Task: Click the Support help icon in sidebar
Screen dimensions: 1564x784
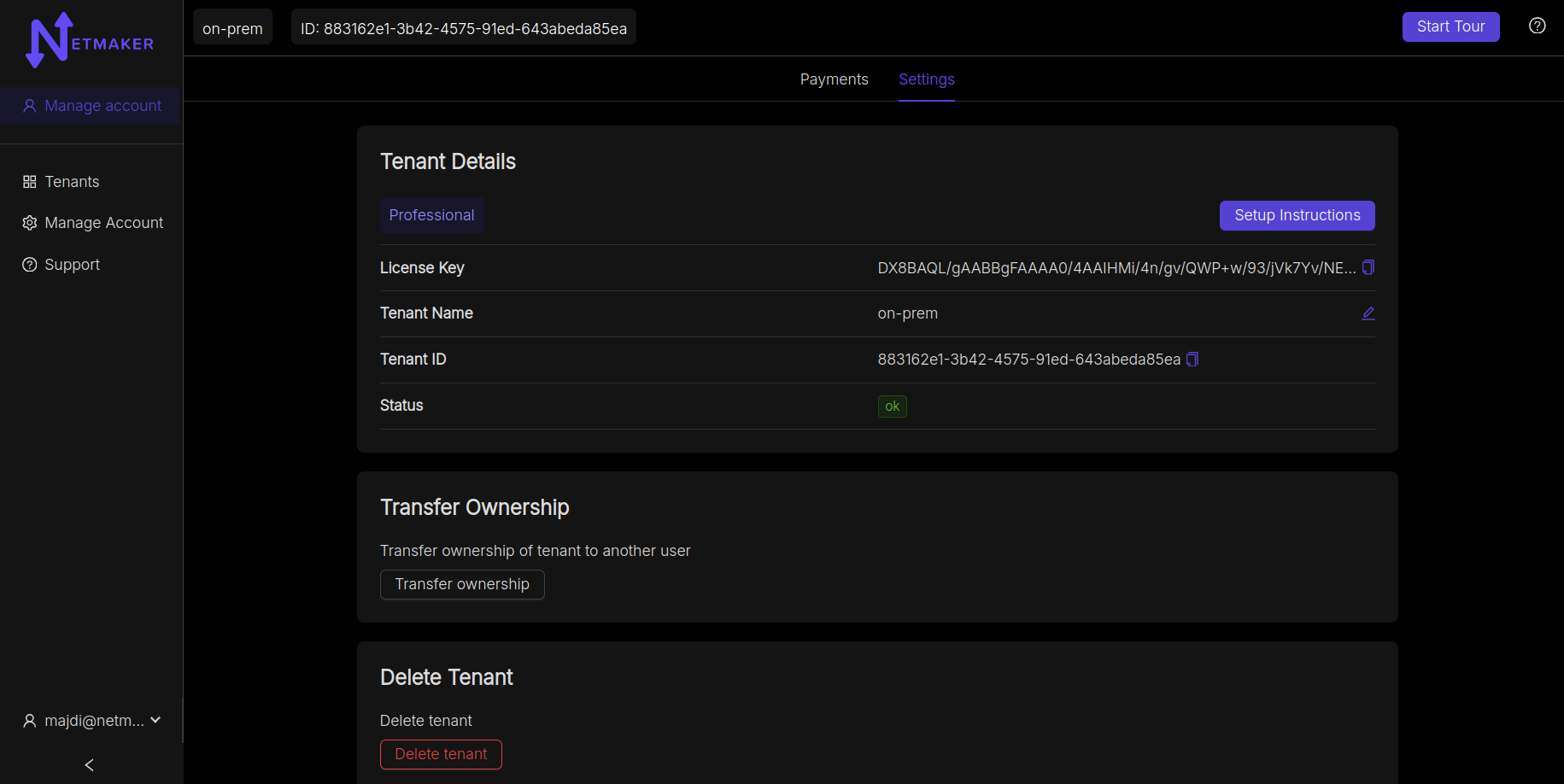Action: point(30,265)
